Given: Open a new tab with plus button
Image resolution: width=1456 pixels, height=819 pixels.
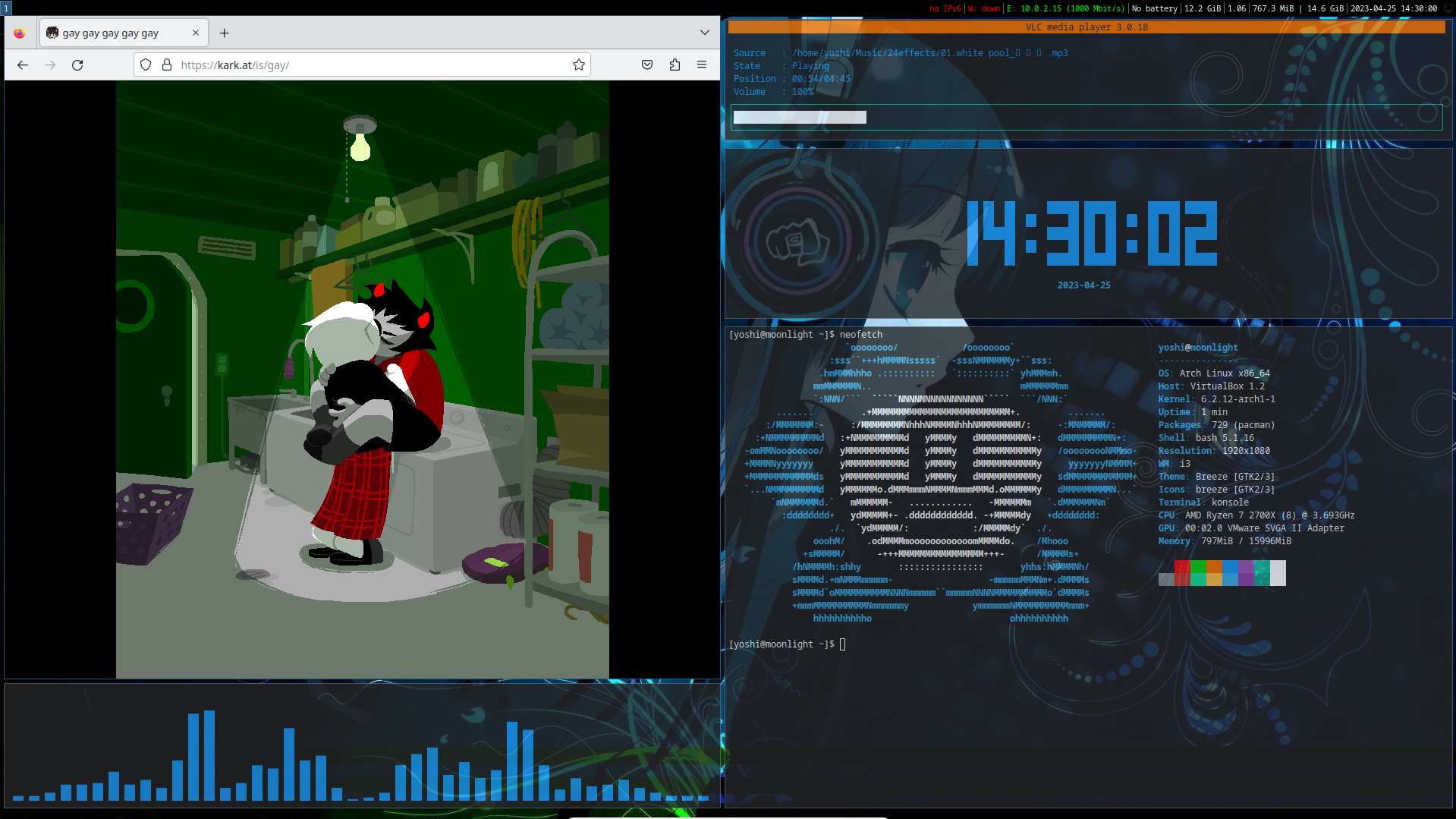Looking at the screenshot, I should (224, 33).
